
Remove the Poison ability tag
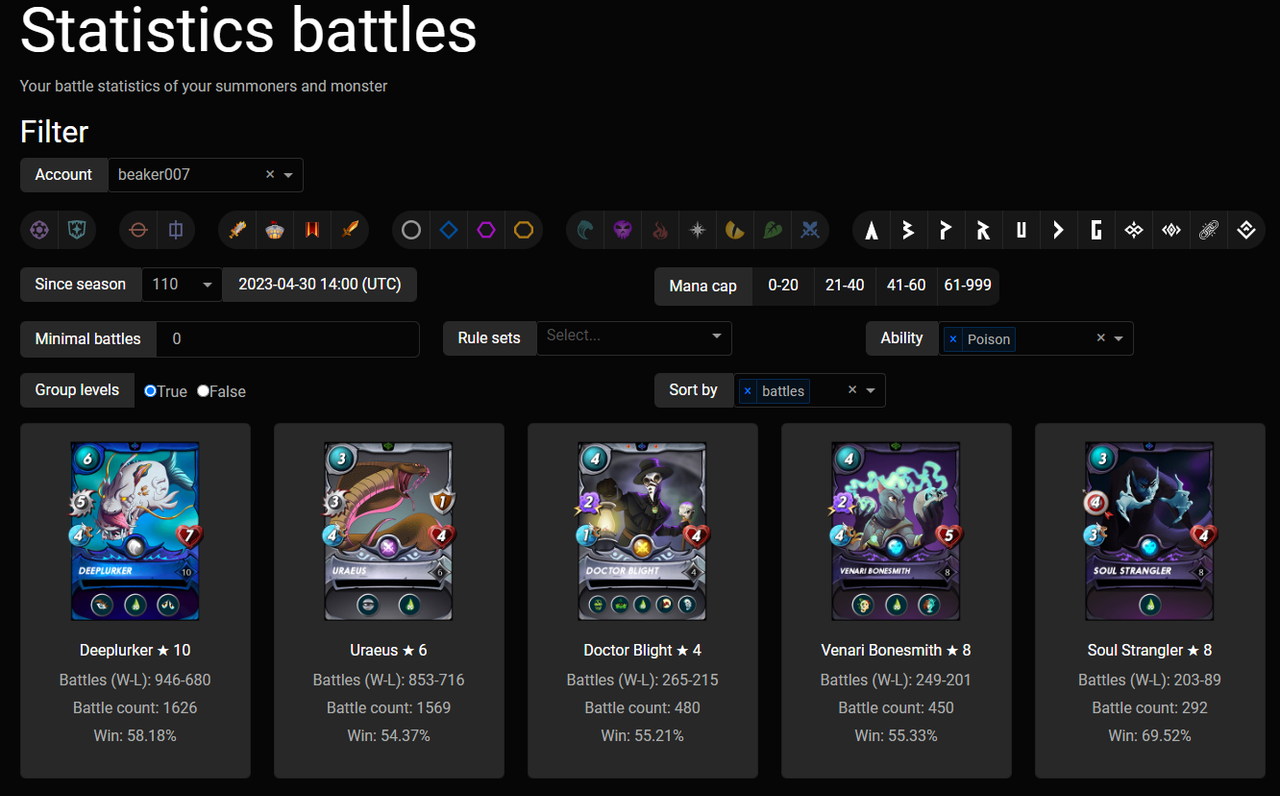[953, 339]
